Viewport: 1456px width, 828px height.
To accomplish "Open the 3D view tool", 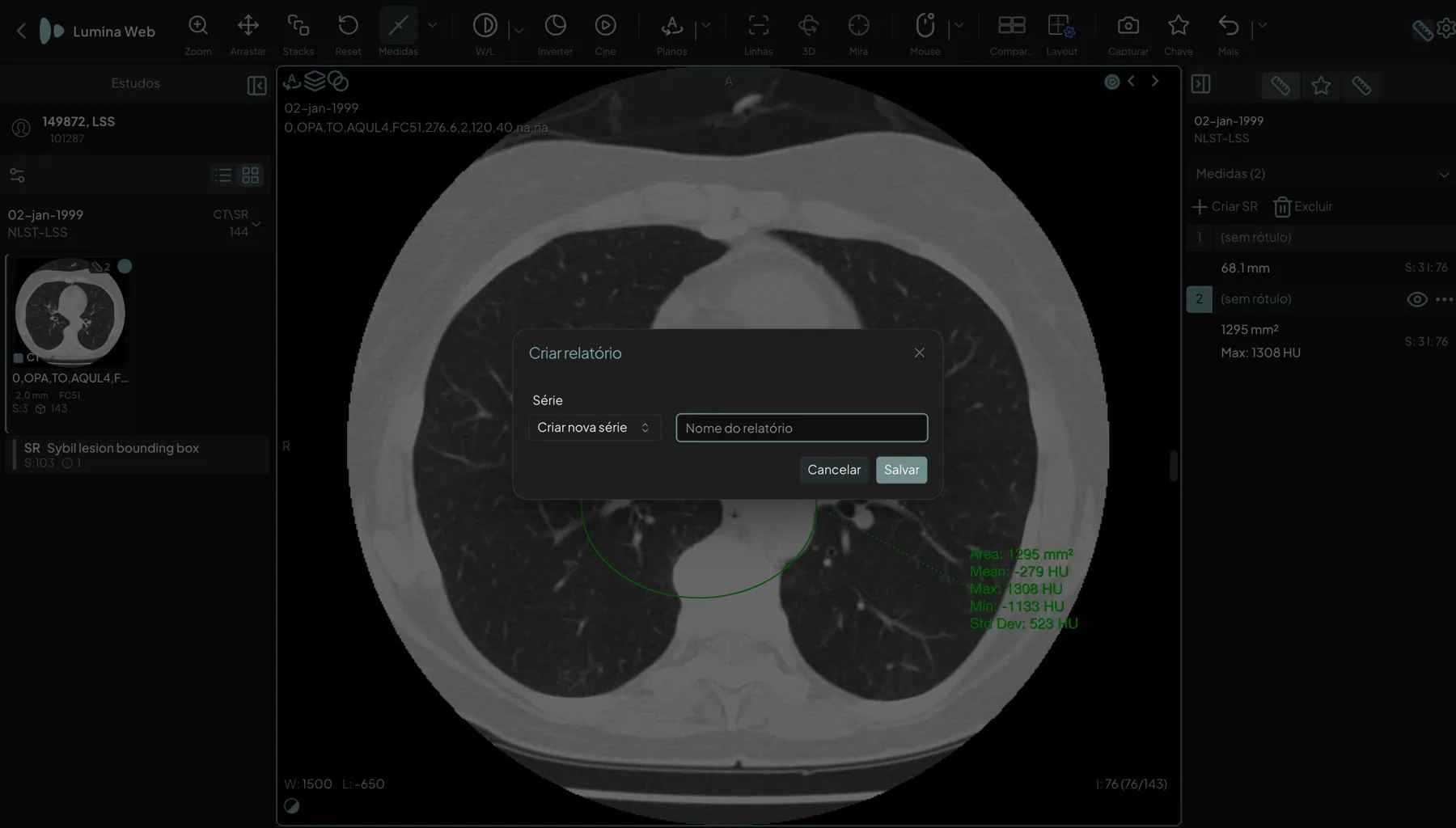I will pyautogui.click(x=808, y=32).
